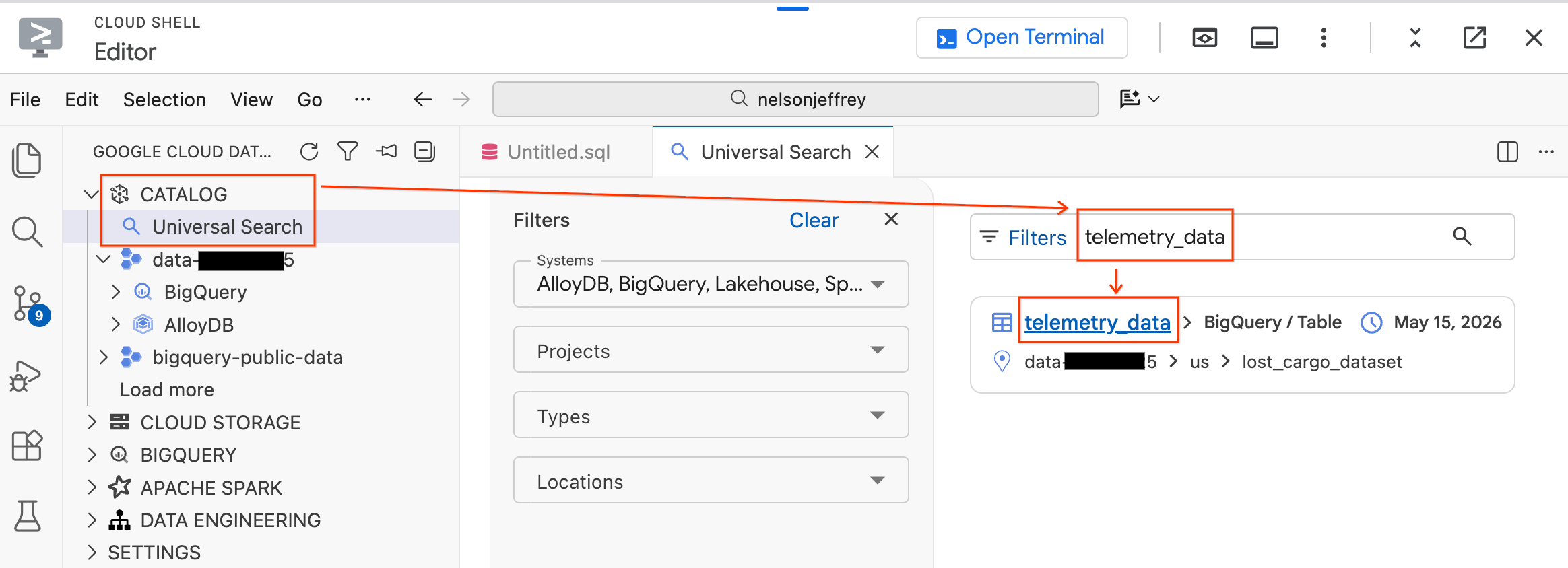
Task: Collapse the CATALOG section
Action: 91,194
